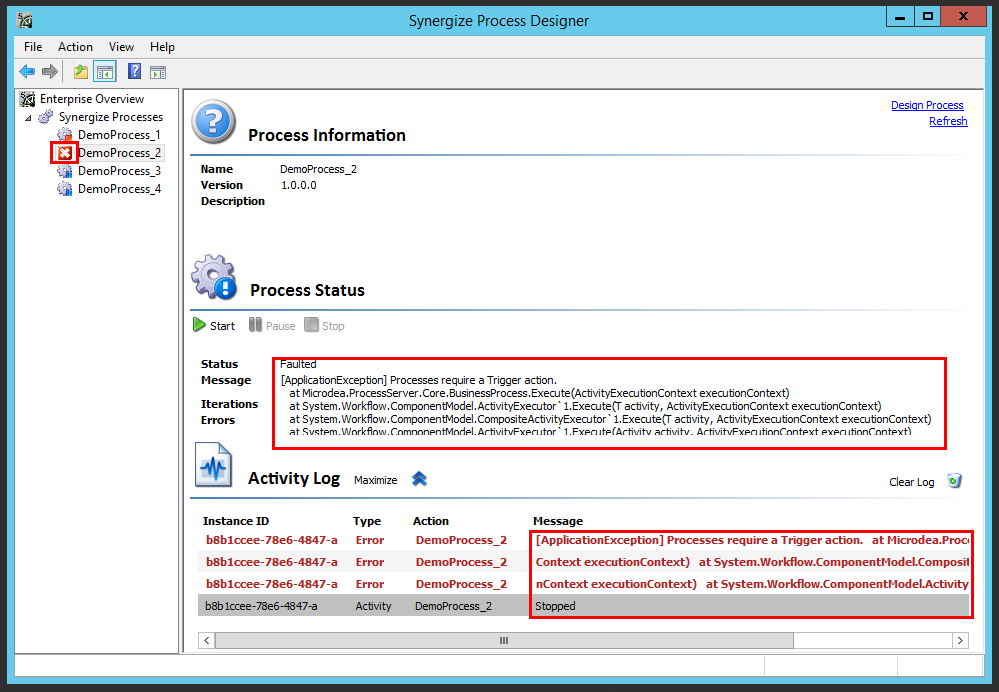This screenshot has width=999, height=692.
Task: Click the Process Information question mark icon
Action: [214, 121]
